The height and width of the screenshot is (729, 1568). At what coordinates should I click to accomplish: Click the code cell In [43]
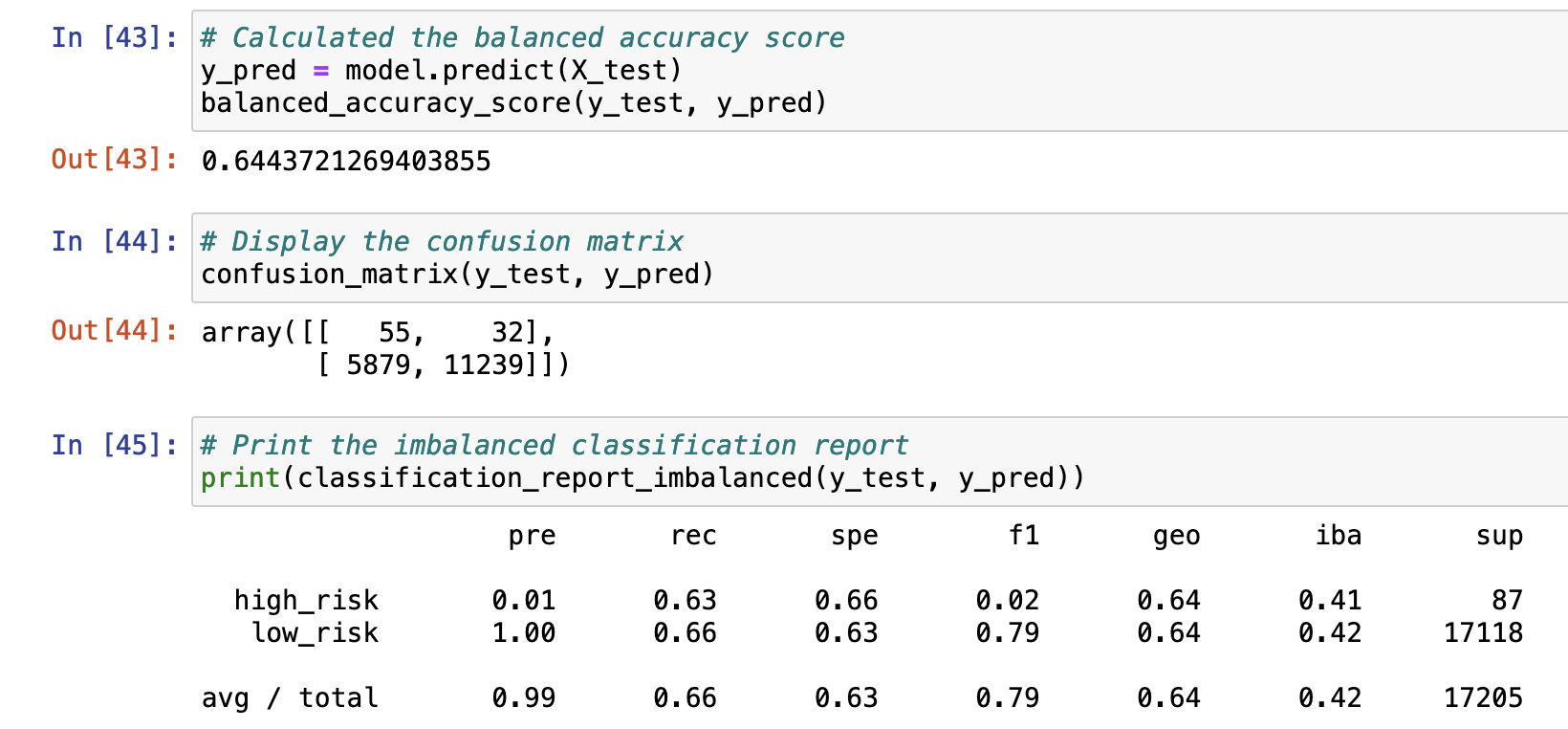(880, 71)
